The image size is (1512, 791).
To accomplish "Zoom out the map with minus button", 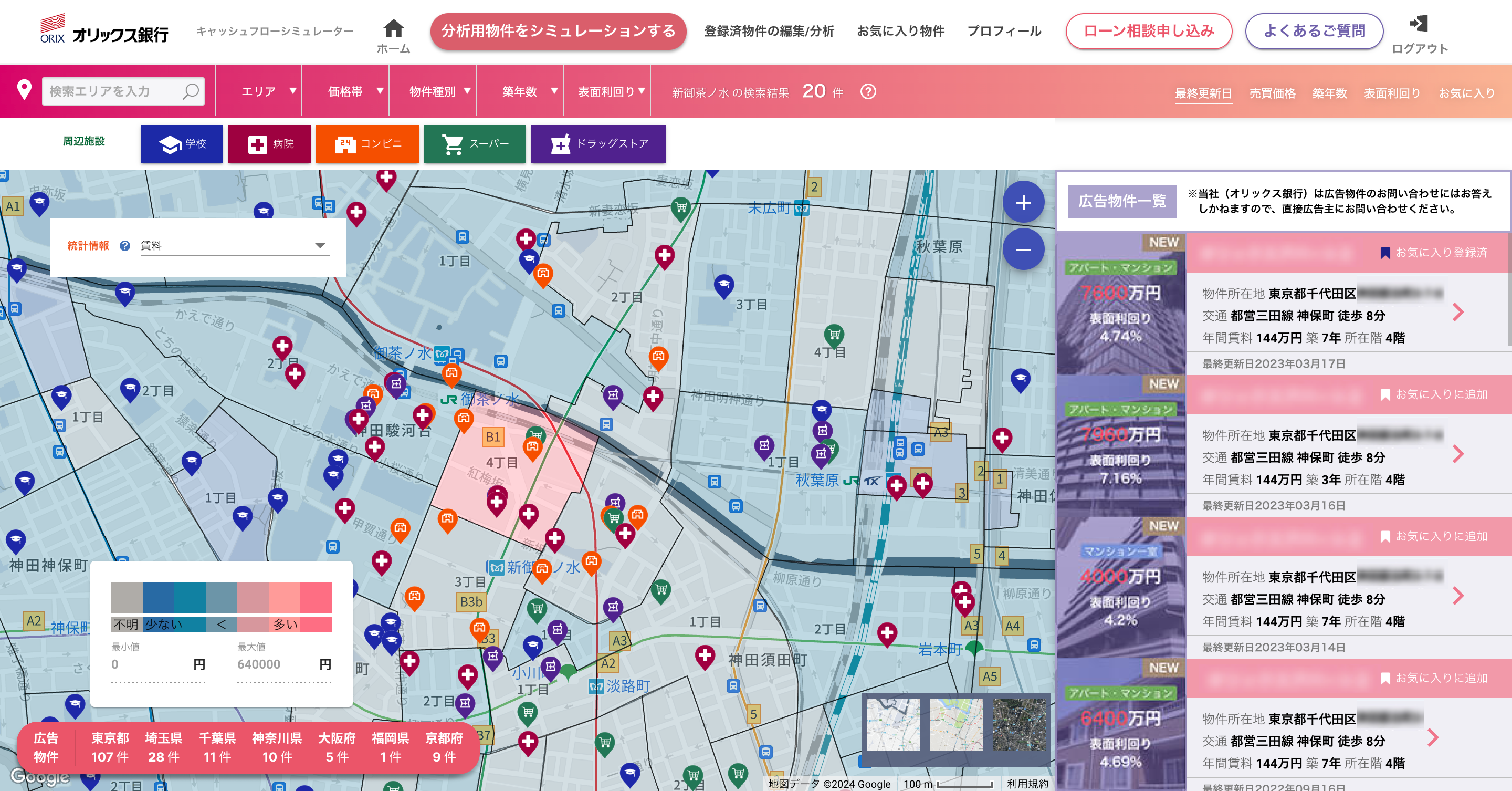I will 1023,249.
